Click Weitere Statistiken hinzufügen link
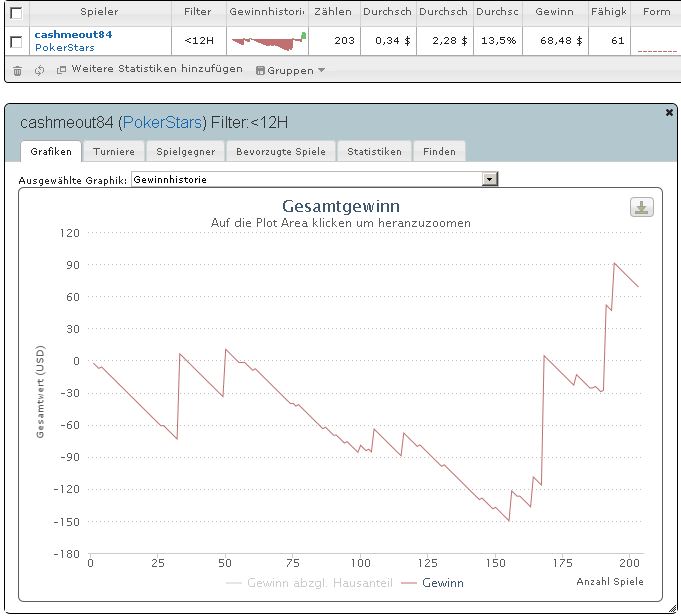681x616 pixels. pyautogui.click(x=157, y=69)
